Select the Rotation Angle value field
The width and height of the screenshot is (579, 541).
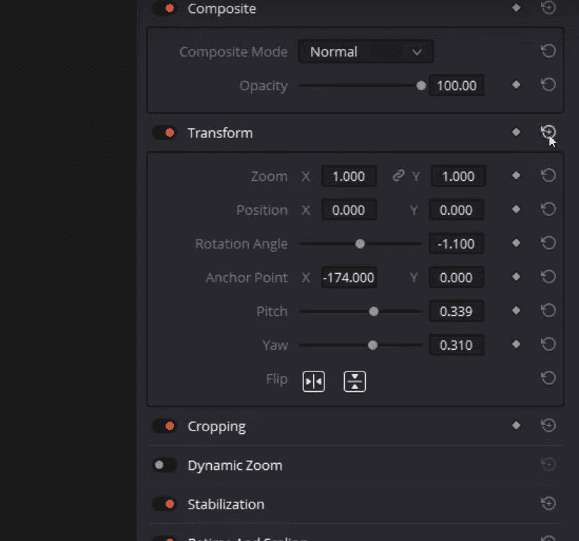pyautogui.click(x=456, y=244)
